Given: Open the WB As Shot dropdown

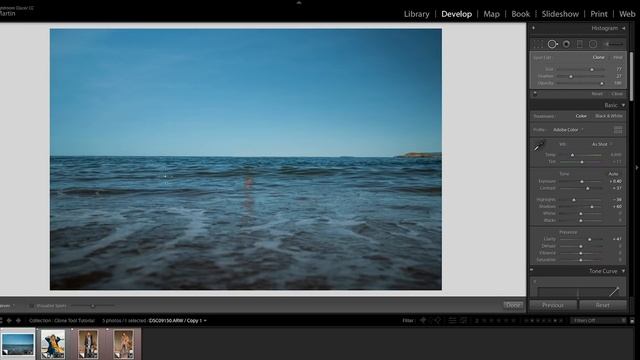Looking at the screenshot, I should [x=602, y=144].
